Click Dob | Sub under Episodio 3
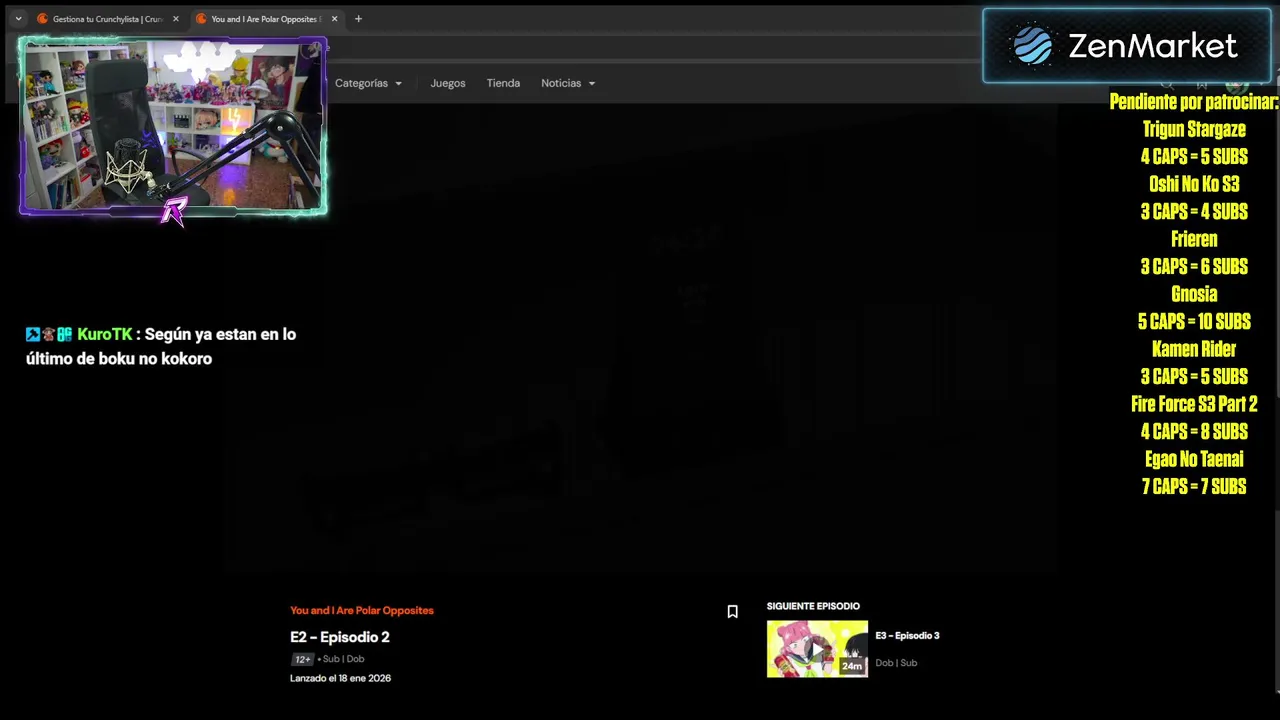The image size is (1280, 720). click(896, 663)
